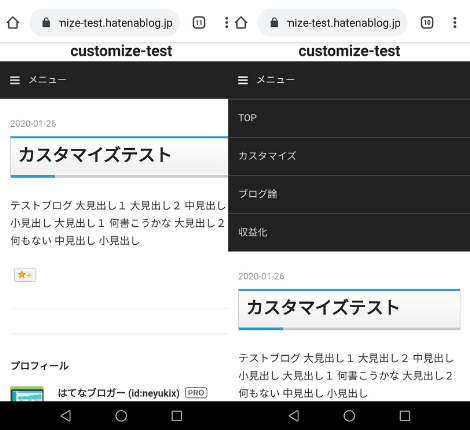Select ブログ論 in the opened menu
This screenshot has height=430, width=470.
[349, 194]
